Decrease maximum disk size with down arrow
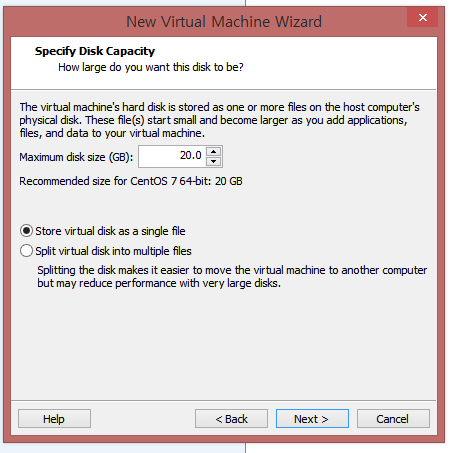This screenshot has width=455, height=453. [x=214, y=162]
